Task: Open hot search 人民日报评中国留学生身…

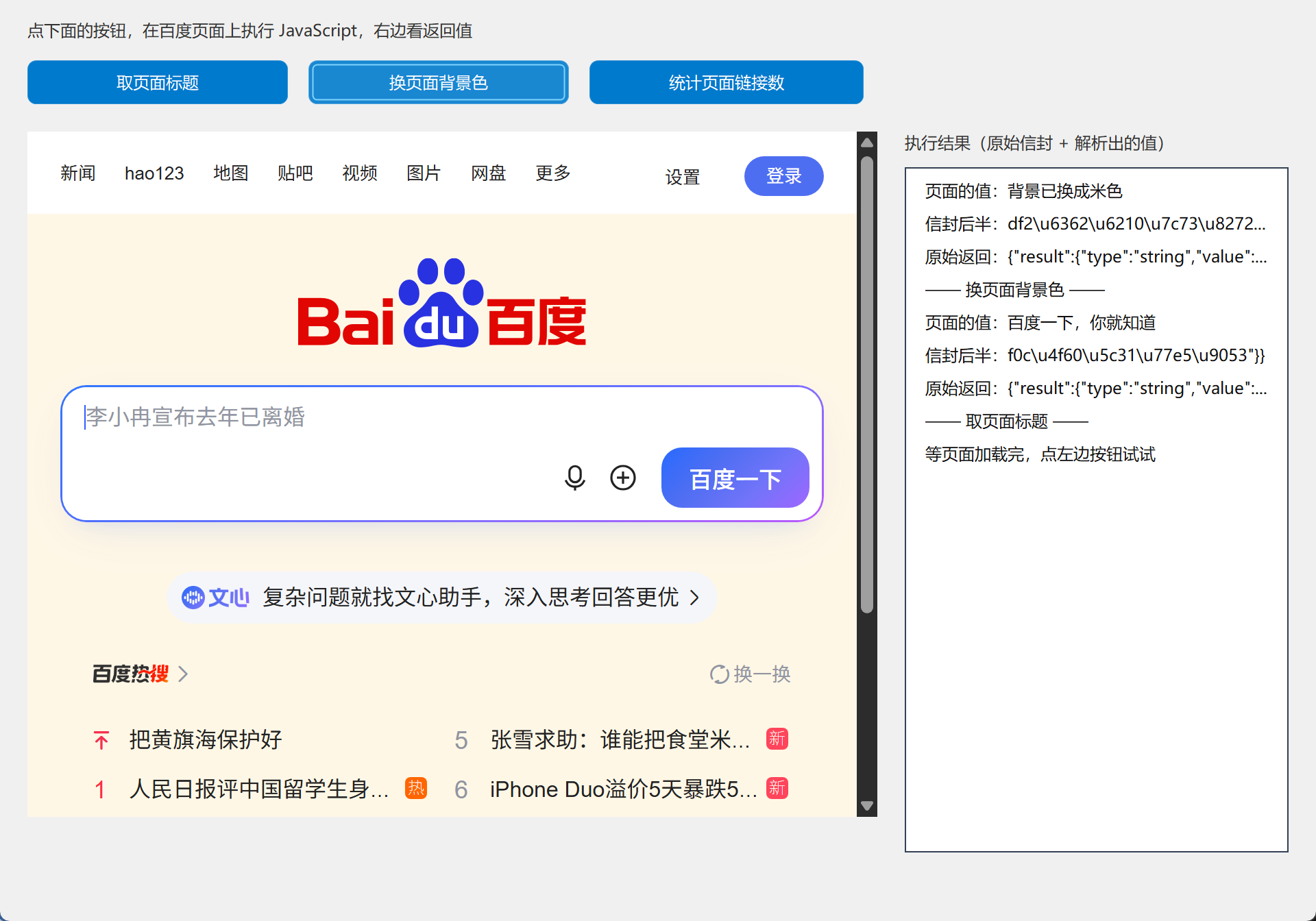Action: coord(259,789)
